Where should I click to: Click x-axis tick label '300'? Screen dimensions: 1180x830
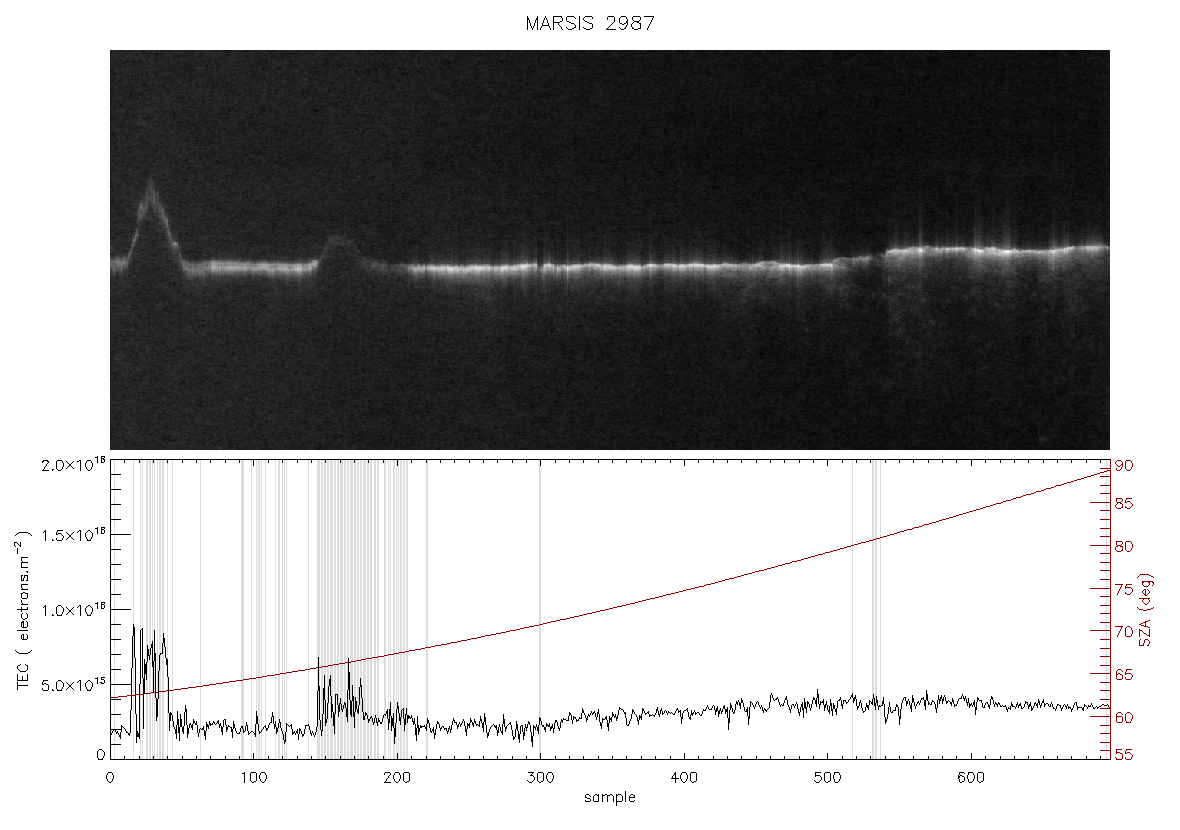pos(540,778)
